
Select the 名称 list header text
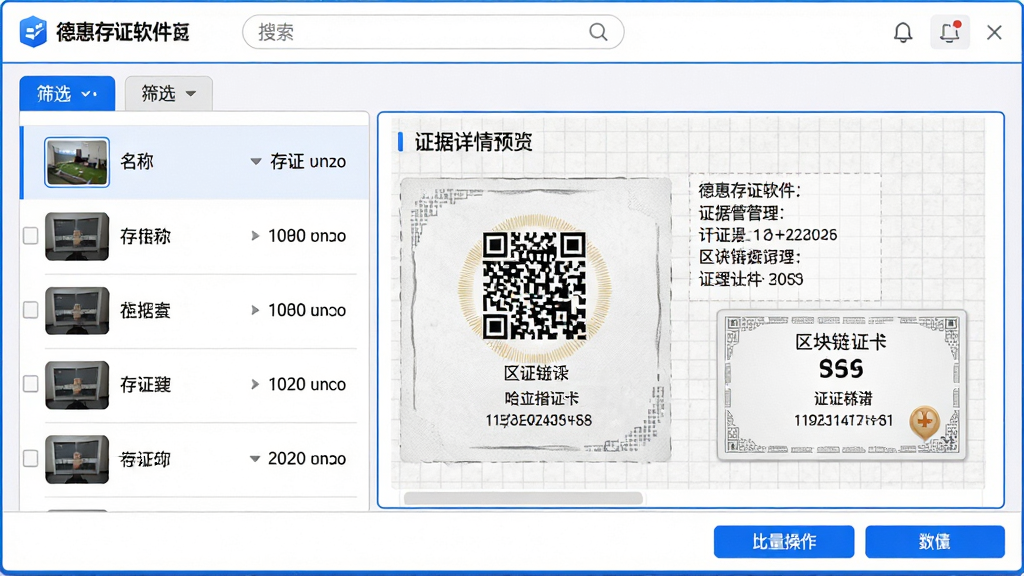click(136, 161)
